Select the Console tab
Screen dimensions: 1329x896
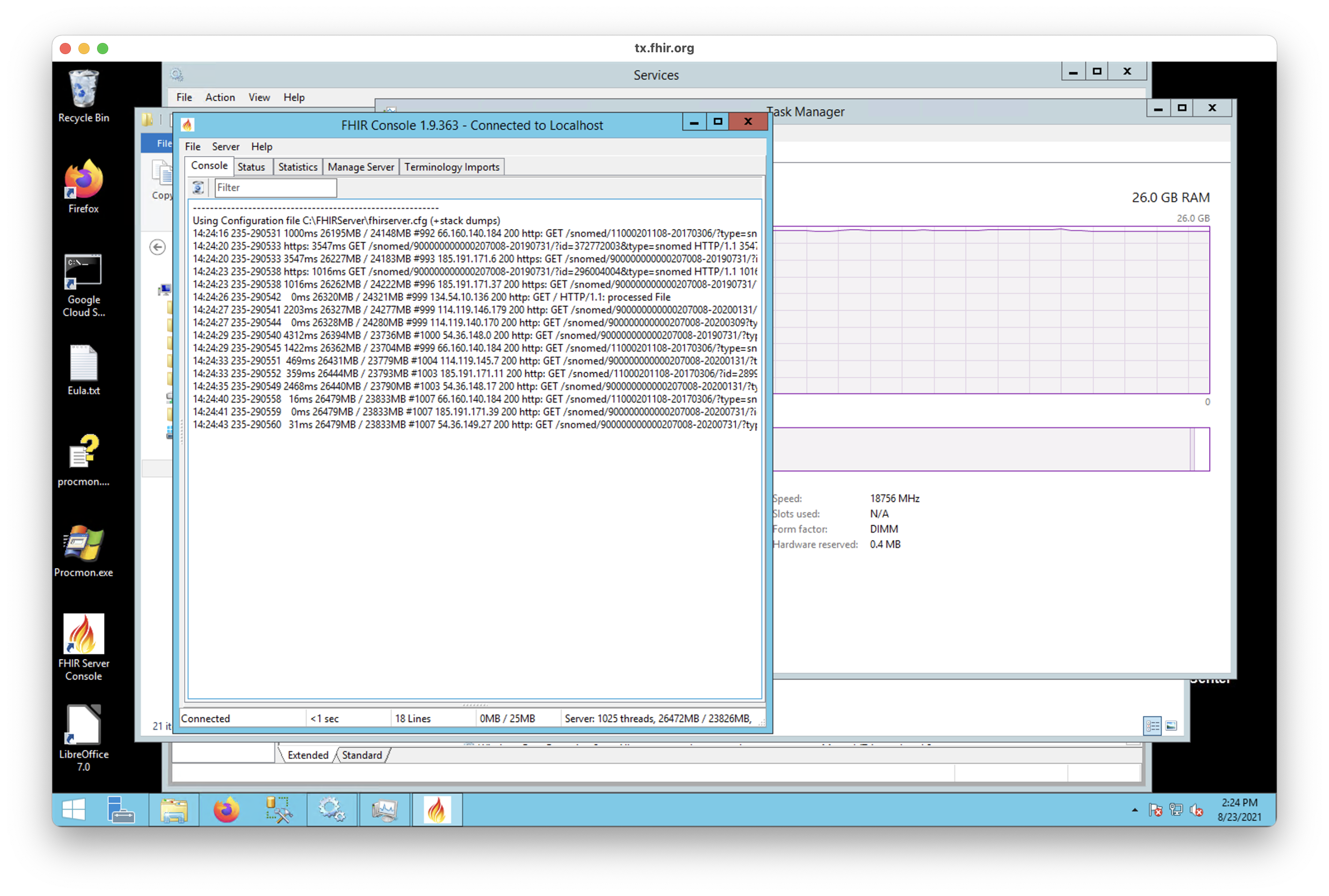pos(209,166)
